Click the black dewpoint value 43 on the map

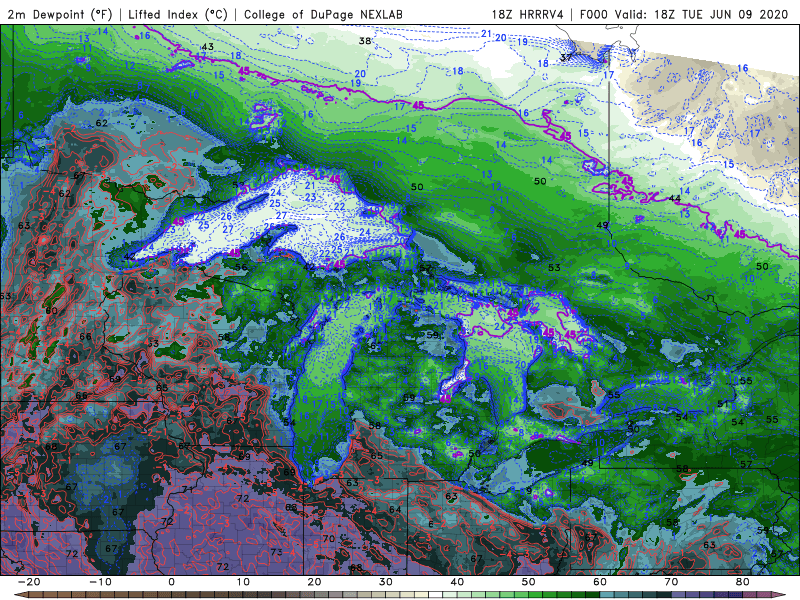tap(208, 46)
